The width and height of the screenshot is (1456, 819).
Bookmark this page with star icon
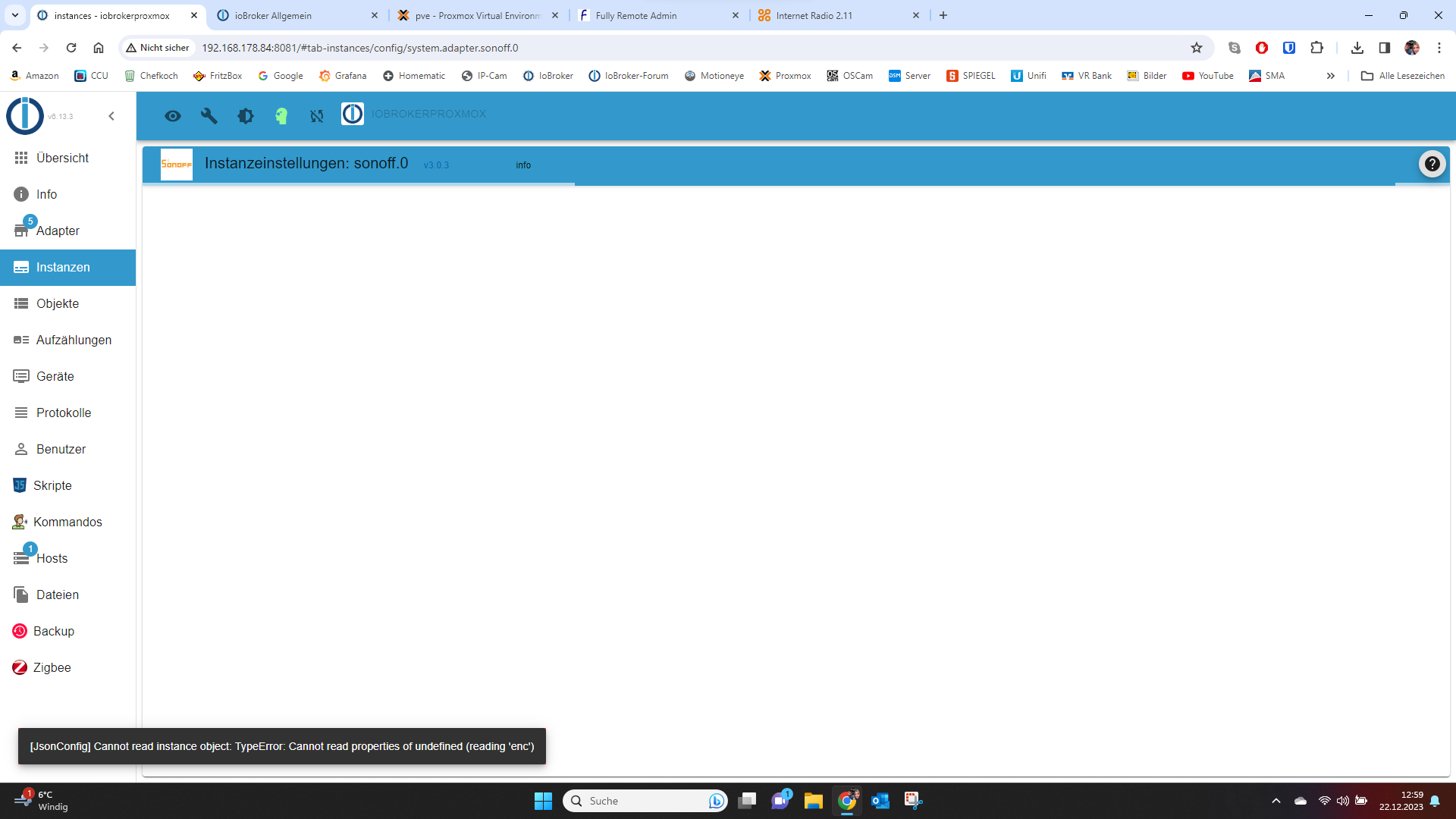point(1197,48)
